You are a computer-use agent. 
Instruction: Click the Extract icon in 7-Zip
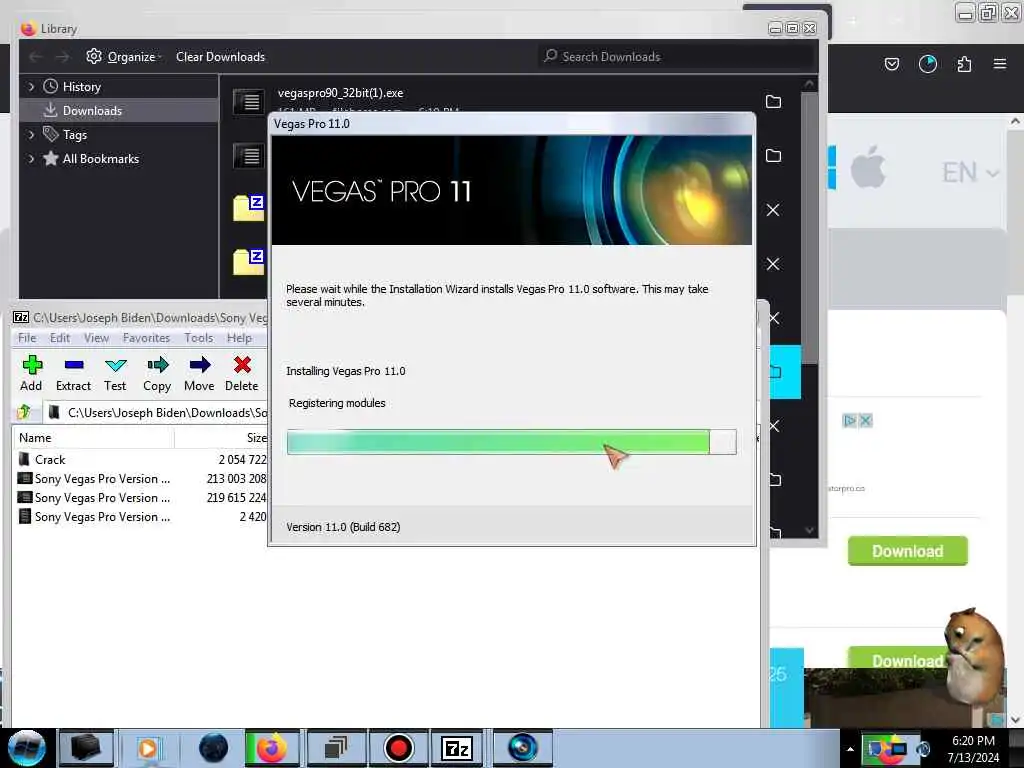(74, 365)
